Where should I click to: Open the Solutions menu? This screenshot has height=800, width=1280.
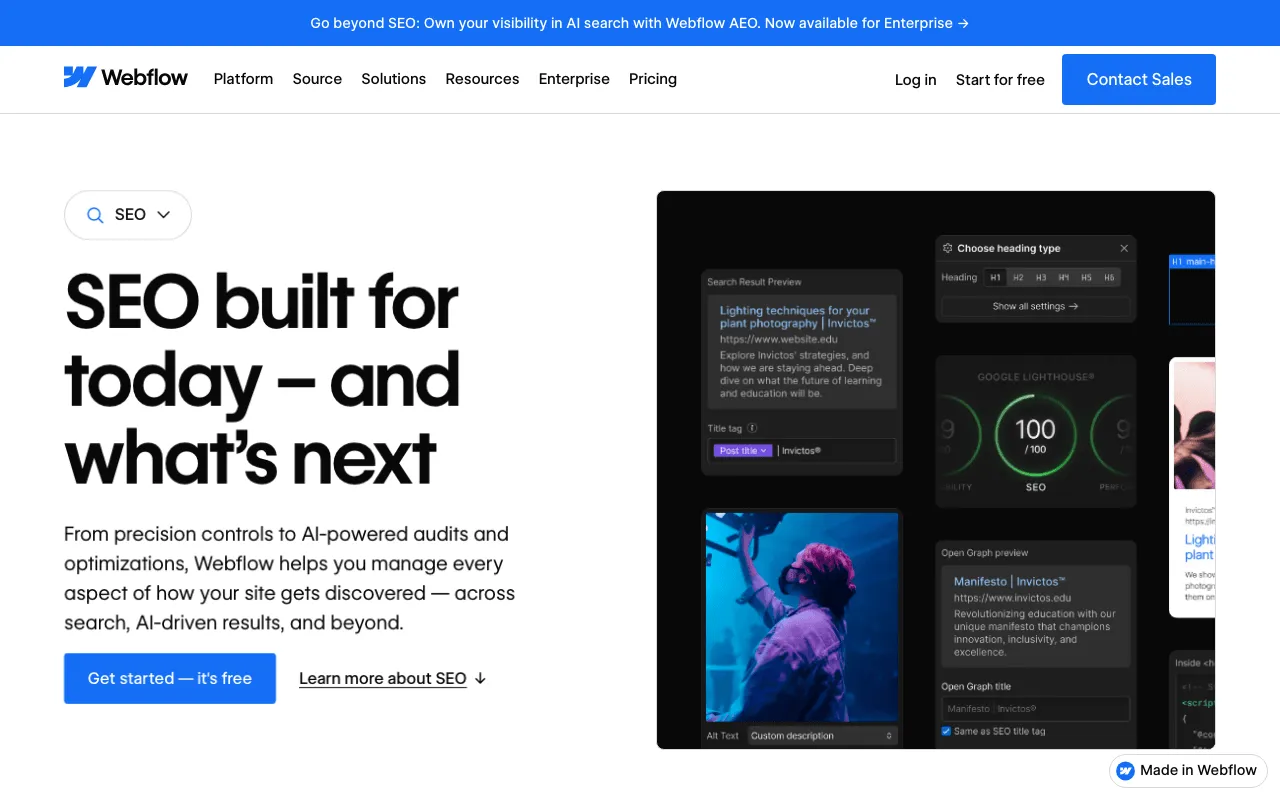[x=394, y=79]
